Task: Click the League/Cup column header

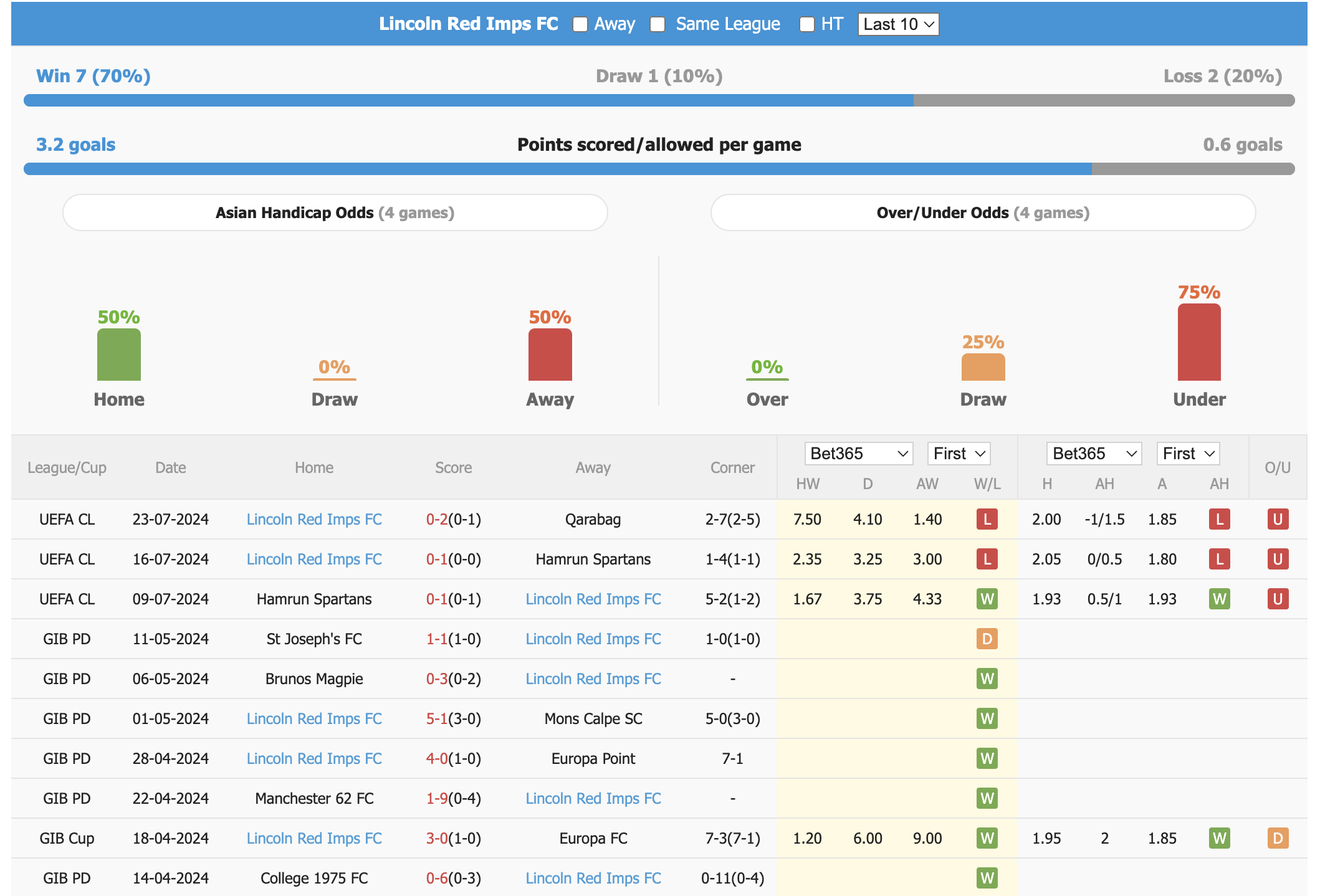Action: click(67, 467)
